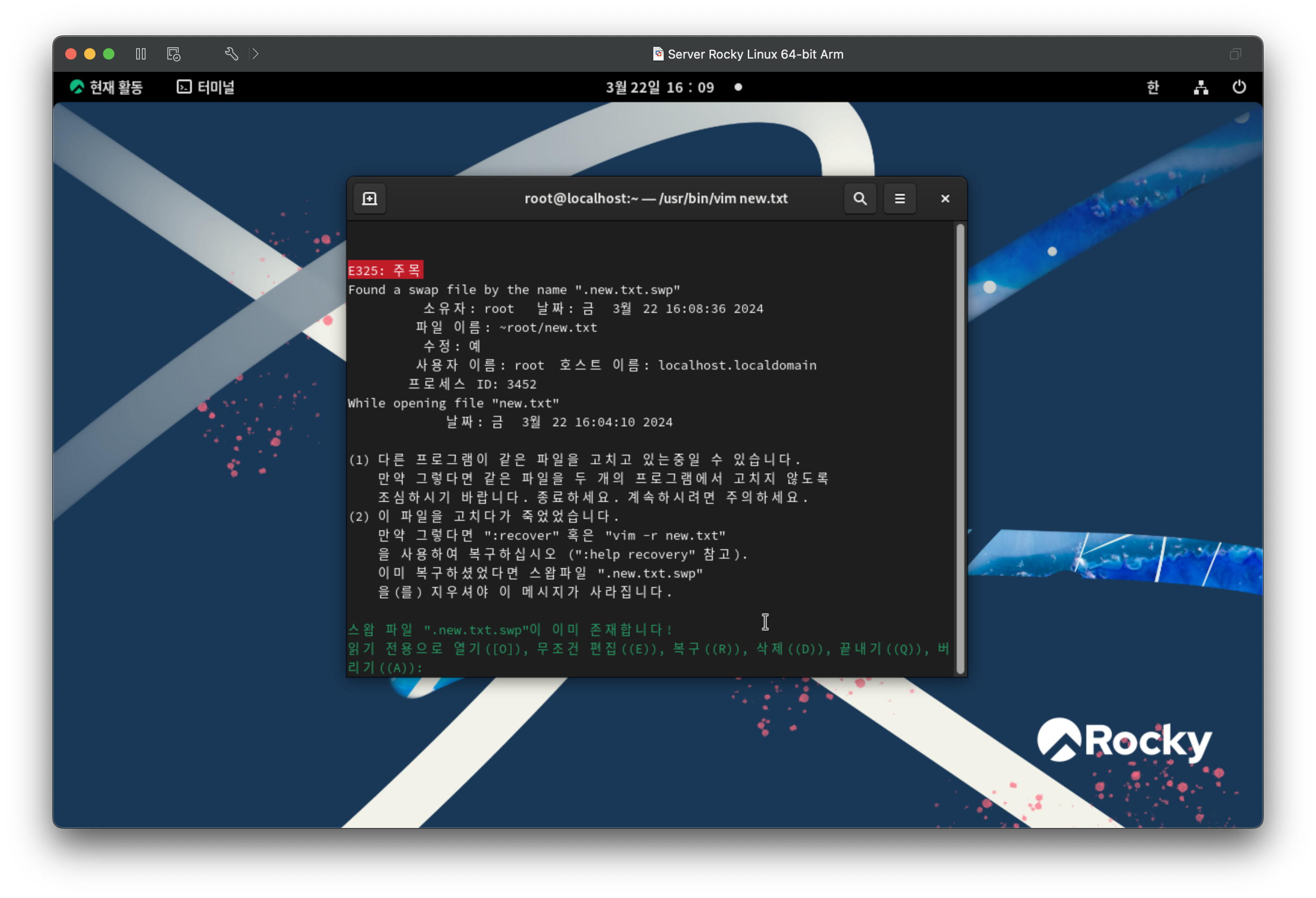Viewport: 1316px width, 898px height.
Task: Expand the toolbar chevron arrow
Action: coord(255,54)
